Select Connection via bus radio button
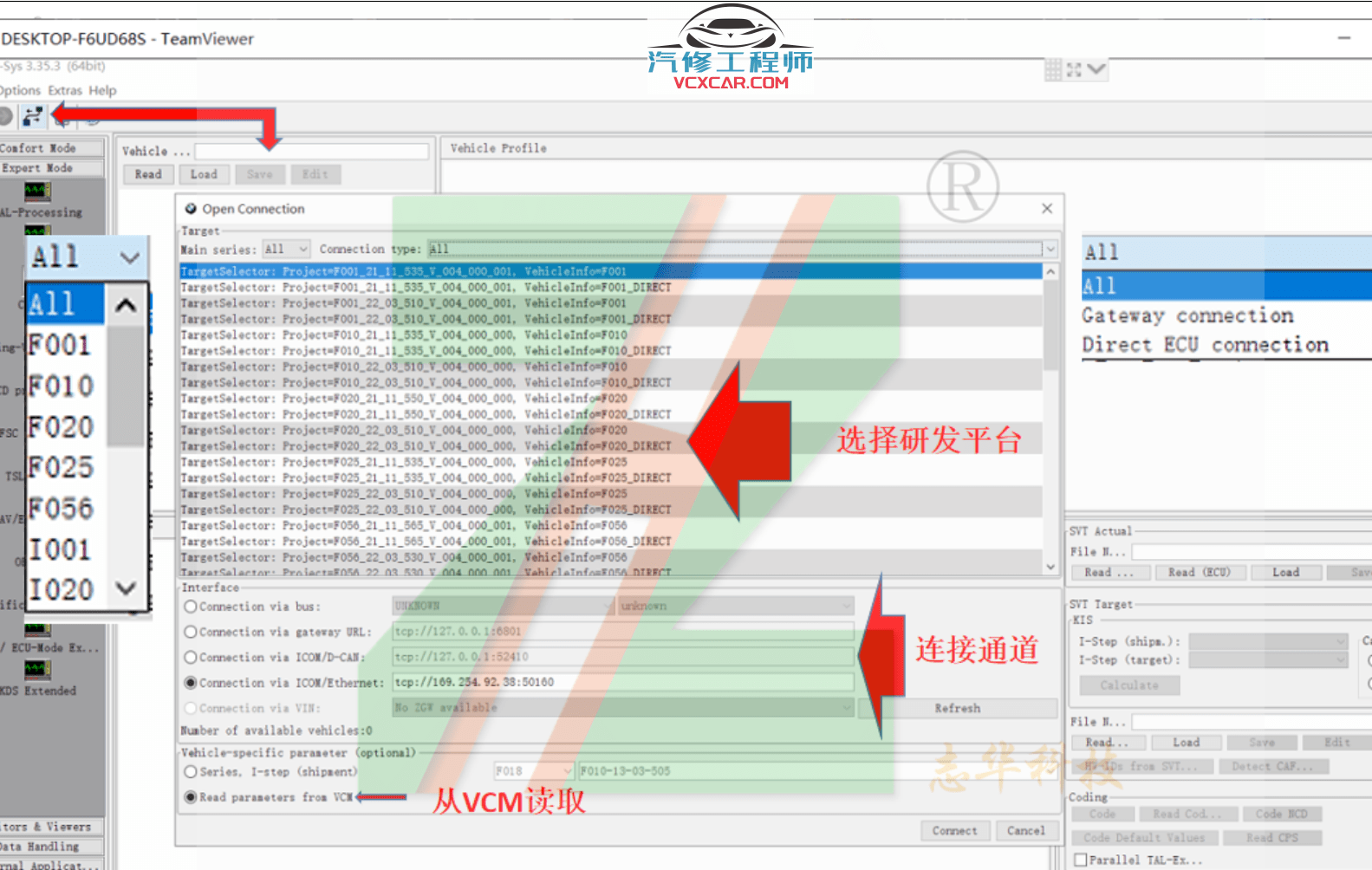The height and width of the screenshot is (870, 1372). tap(191, 607)
